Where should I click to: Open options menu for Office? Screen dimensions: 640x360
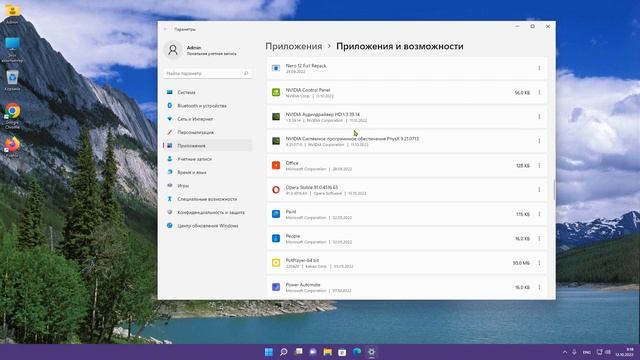click(539, 165)
